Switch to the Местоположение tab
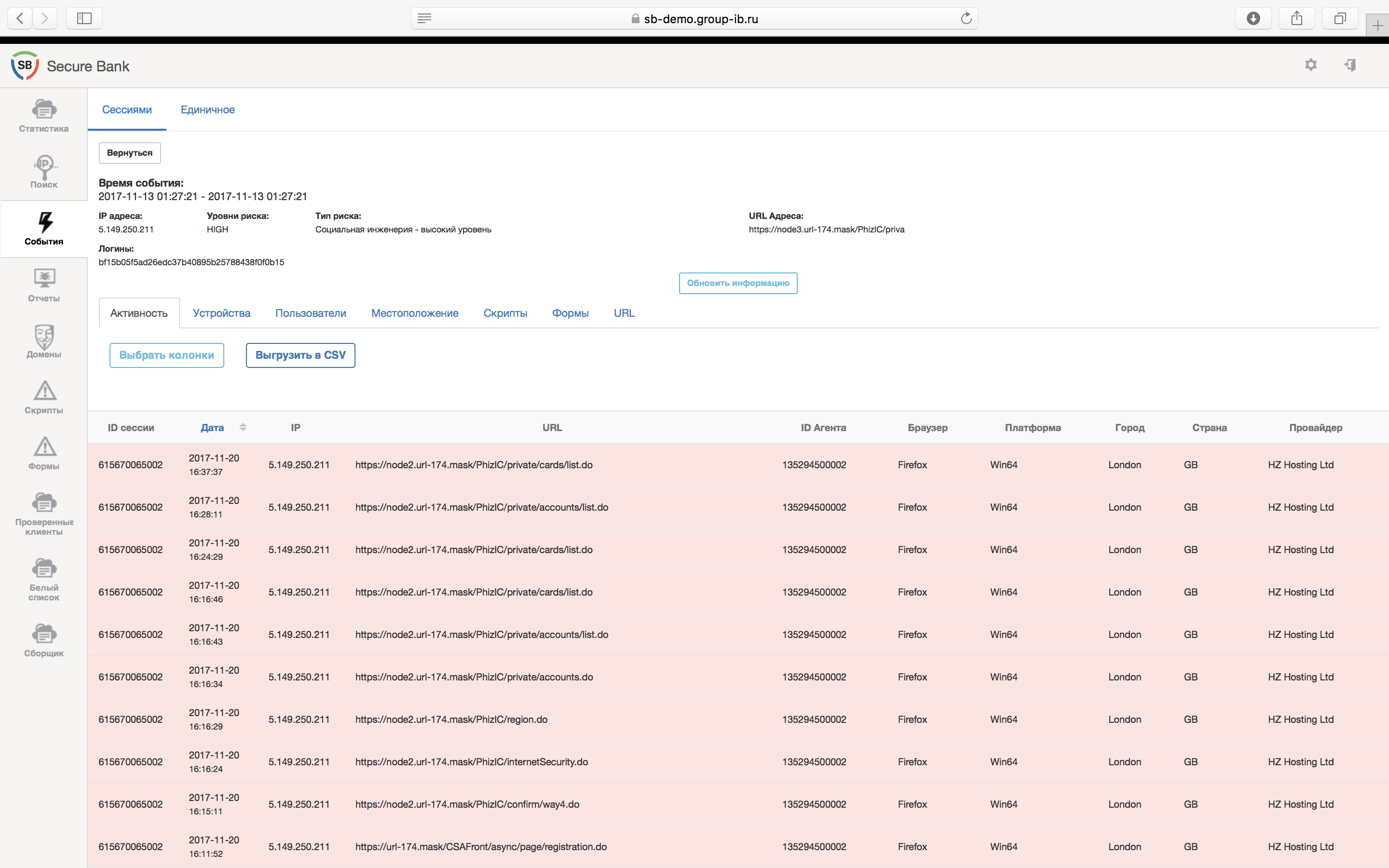 point(414,313)
